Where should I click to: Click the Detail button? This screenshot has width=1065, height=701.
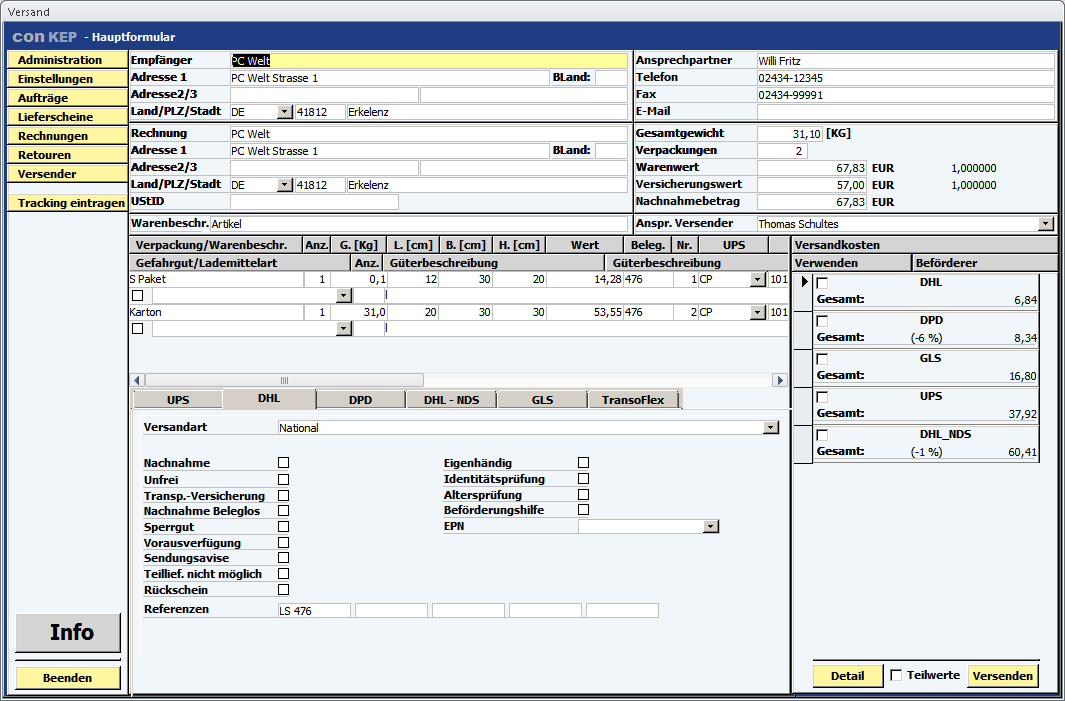[x=848, y=675]
